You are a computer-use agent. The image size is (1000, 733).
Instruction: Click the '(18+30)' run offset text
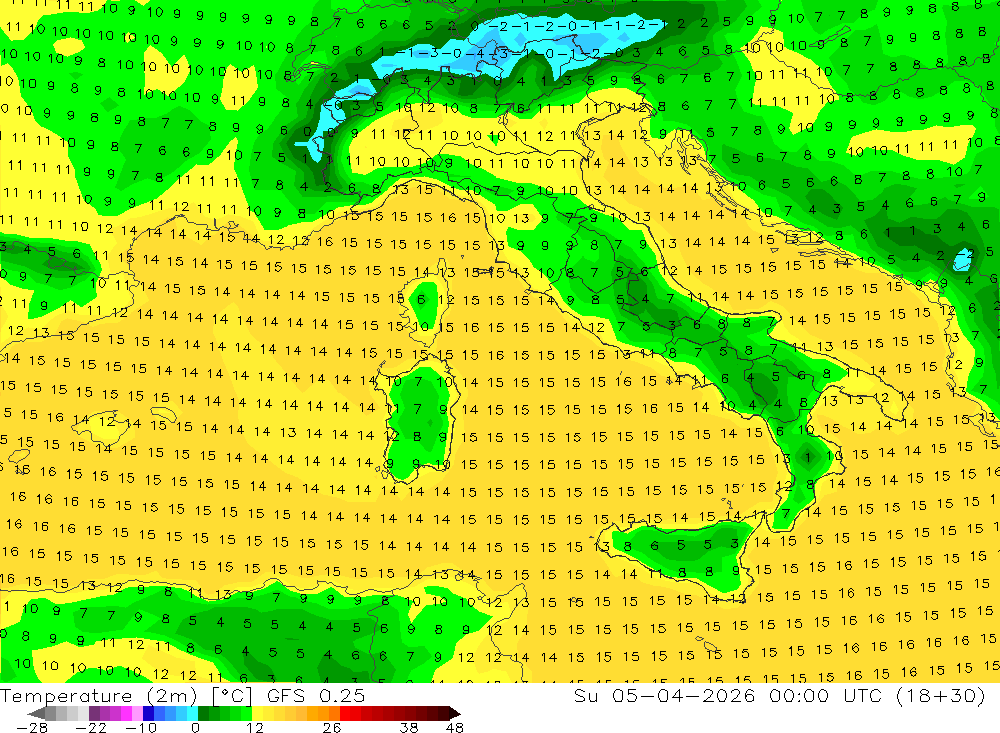(941, 695)
